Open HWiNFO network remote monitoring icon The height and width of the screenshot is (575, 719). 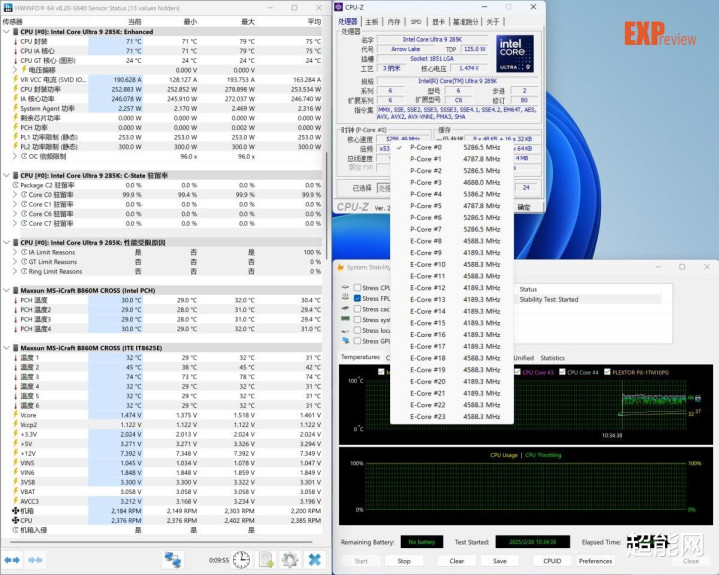173,560
